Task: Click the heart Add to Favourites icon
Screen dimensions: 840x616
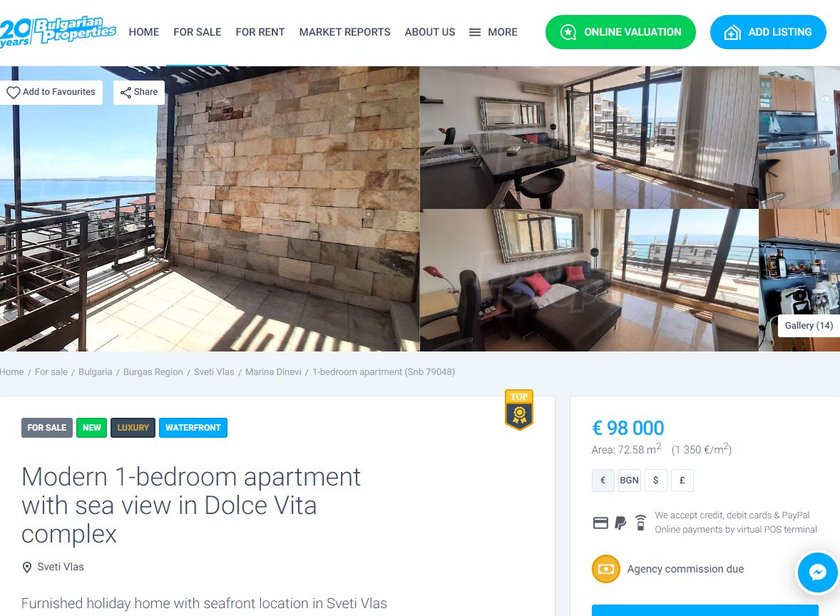Action: click(13, 92)
